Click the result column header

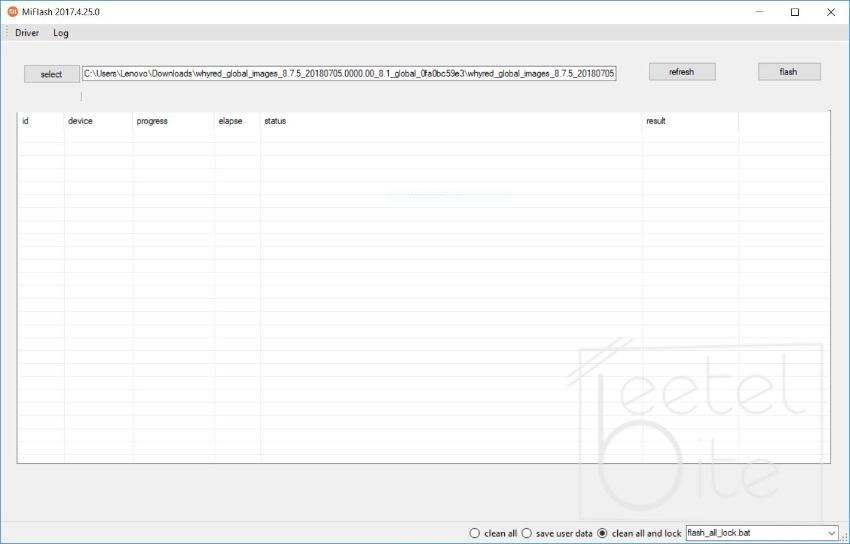coord(690,121)
